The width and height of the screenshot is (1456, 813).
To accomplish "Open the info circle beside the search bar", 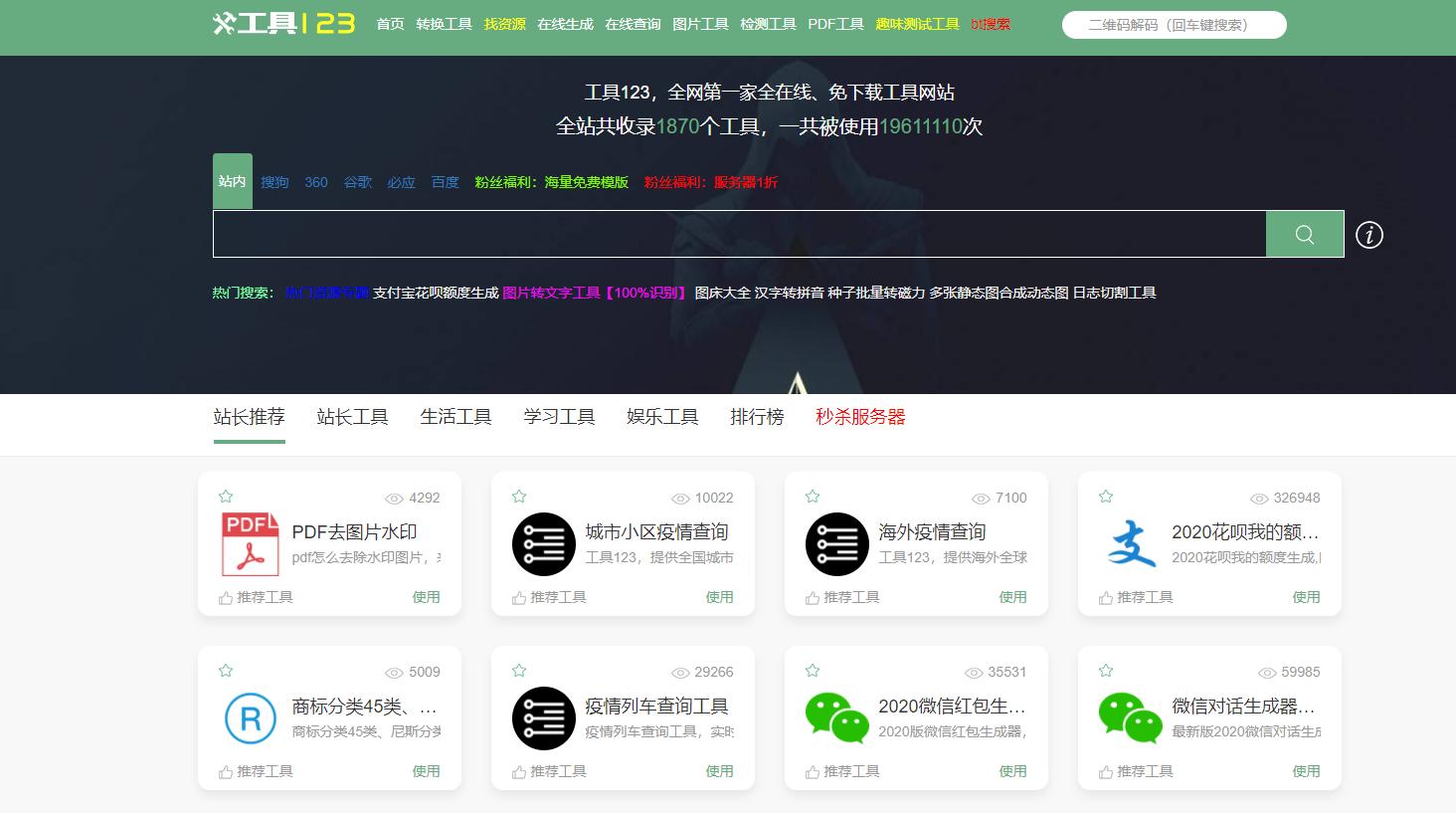I will click(1369, 235).
